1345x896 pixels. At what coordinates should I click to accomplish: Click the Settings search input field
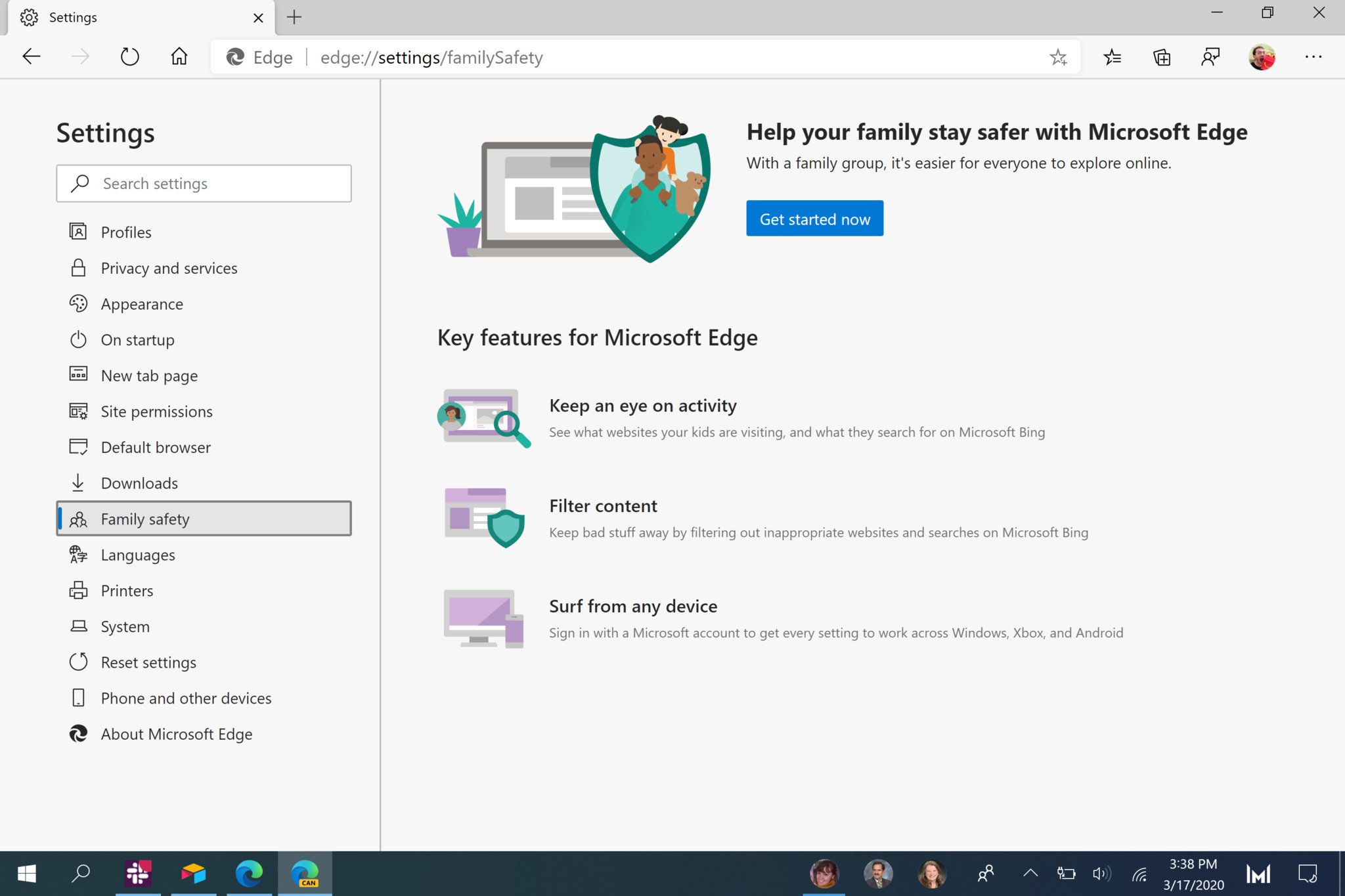pos(204,182)
